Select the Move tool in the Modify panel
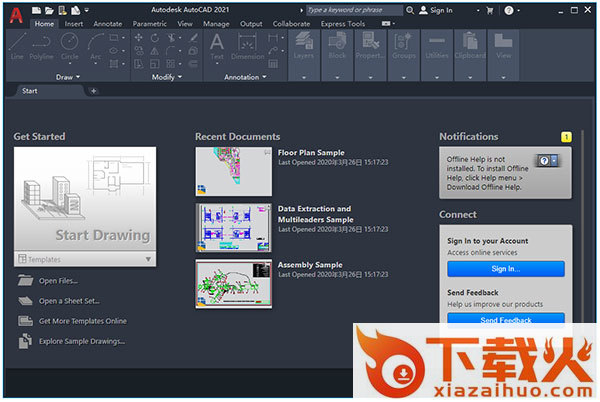Screen dimensions: 600x402 pos(139,37)
